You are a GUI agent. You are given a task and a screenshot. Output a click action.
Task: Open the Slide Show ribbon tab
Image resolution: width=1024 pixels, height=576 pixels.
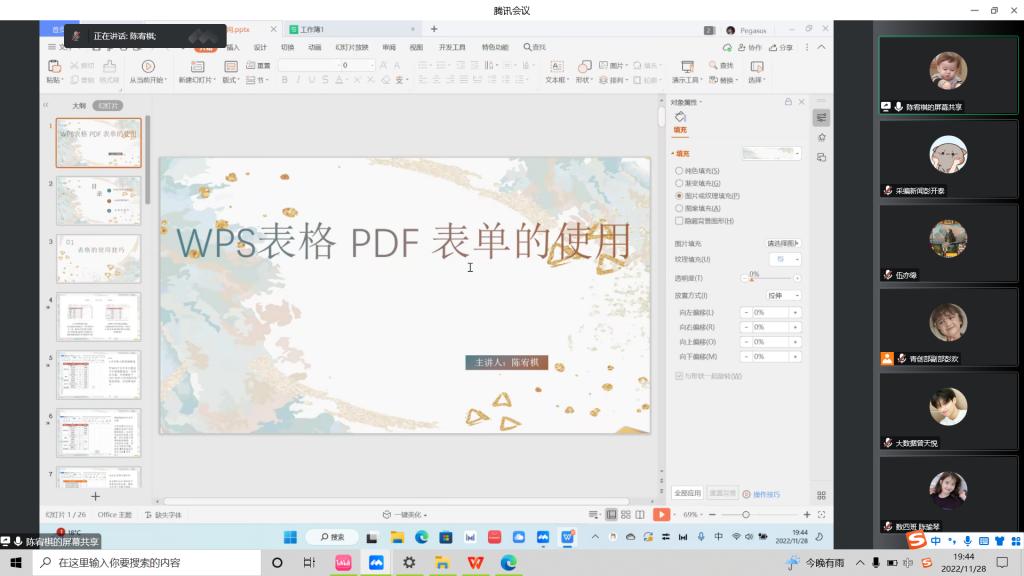(x=352, y=47)
